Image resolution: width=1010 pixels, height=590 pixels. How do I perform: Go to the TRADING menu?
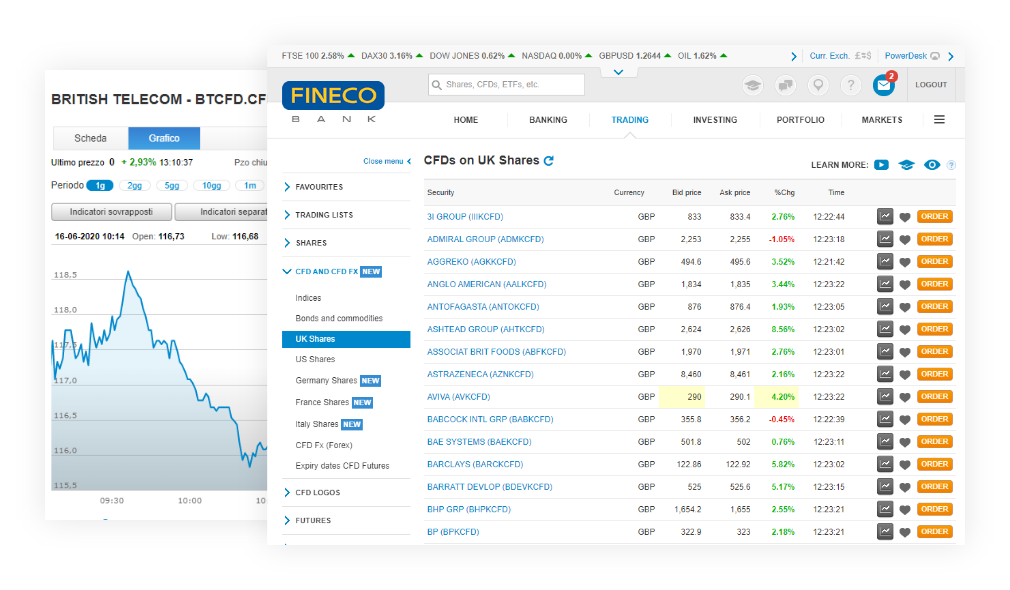pos(630,120)
